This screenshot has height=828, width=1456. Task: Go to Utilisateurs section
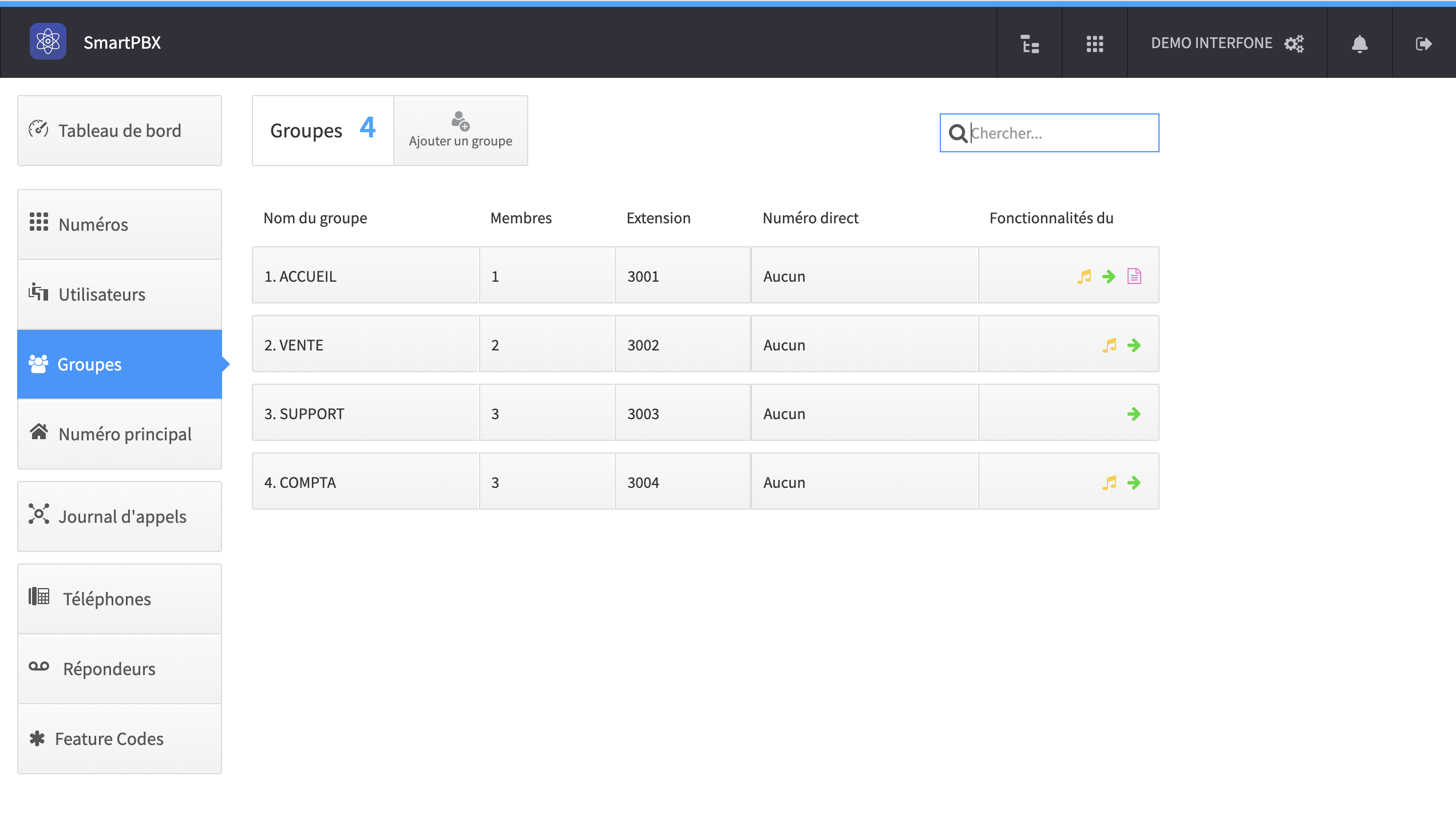pyautogui.click(x=120, y=294)
